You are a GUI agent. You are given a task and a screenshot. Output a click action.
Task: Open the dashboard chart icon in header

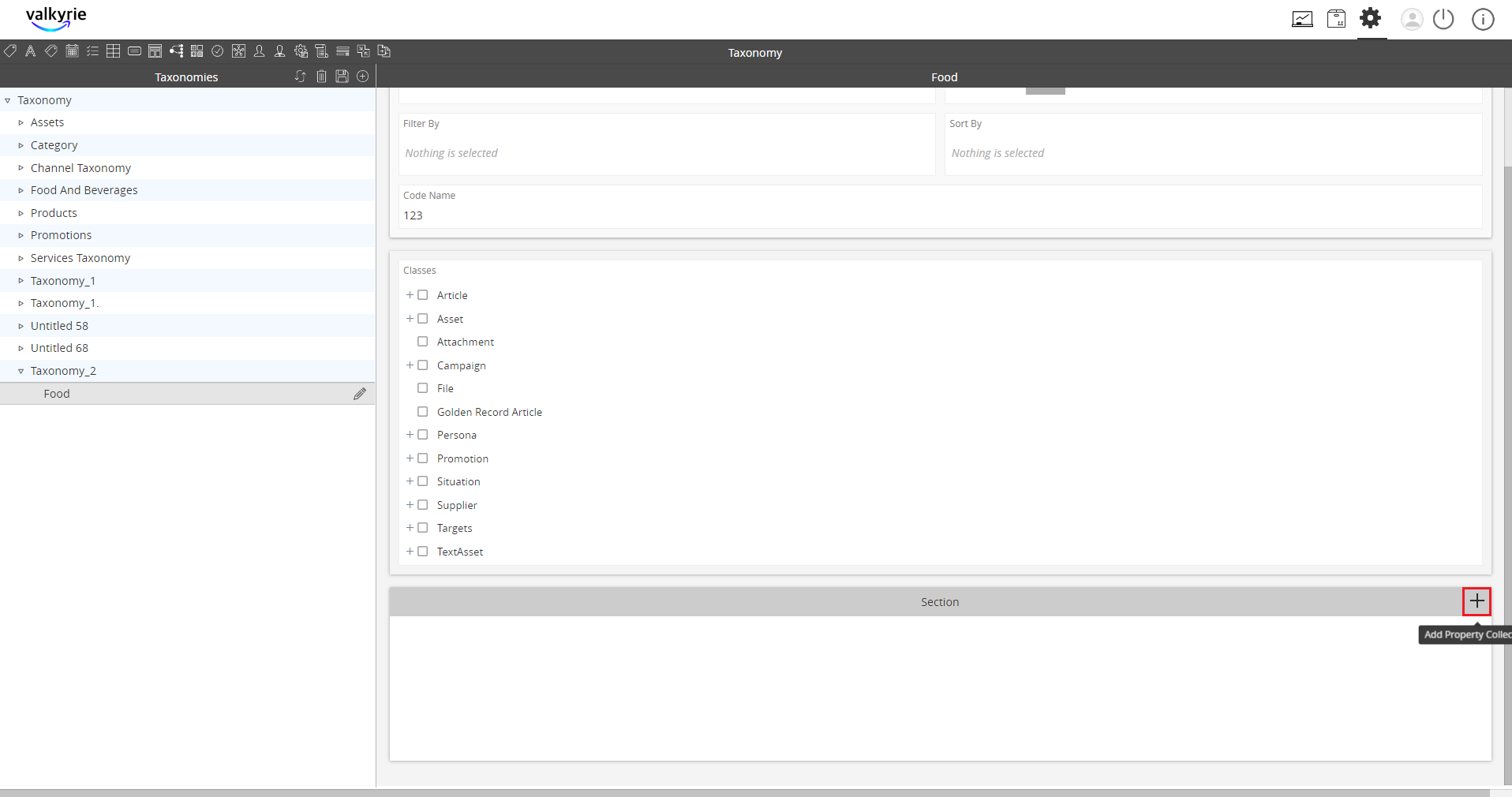coord(1302,19)
